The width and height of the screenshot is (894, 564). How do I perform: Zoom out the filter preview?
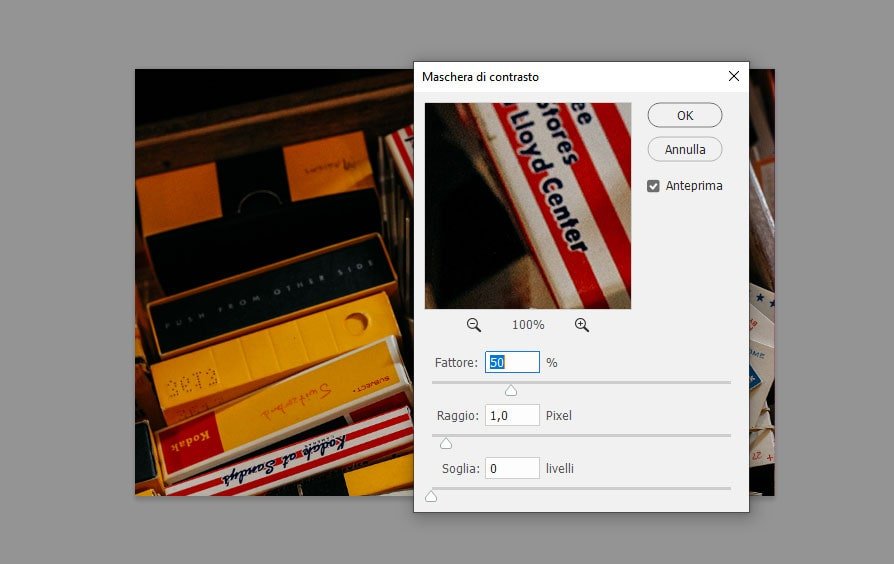[473, 325]
